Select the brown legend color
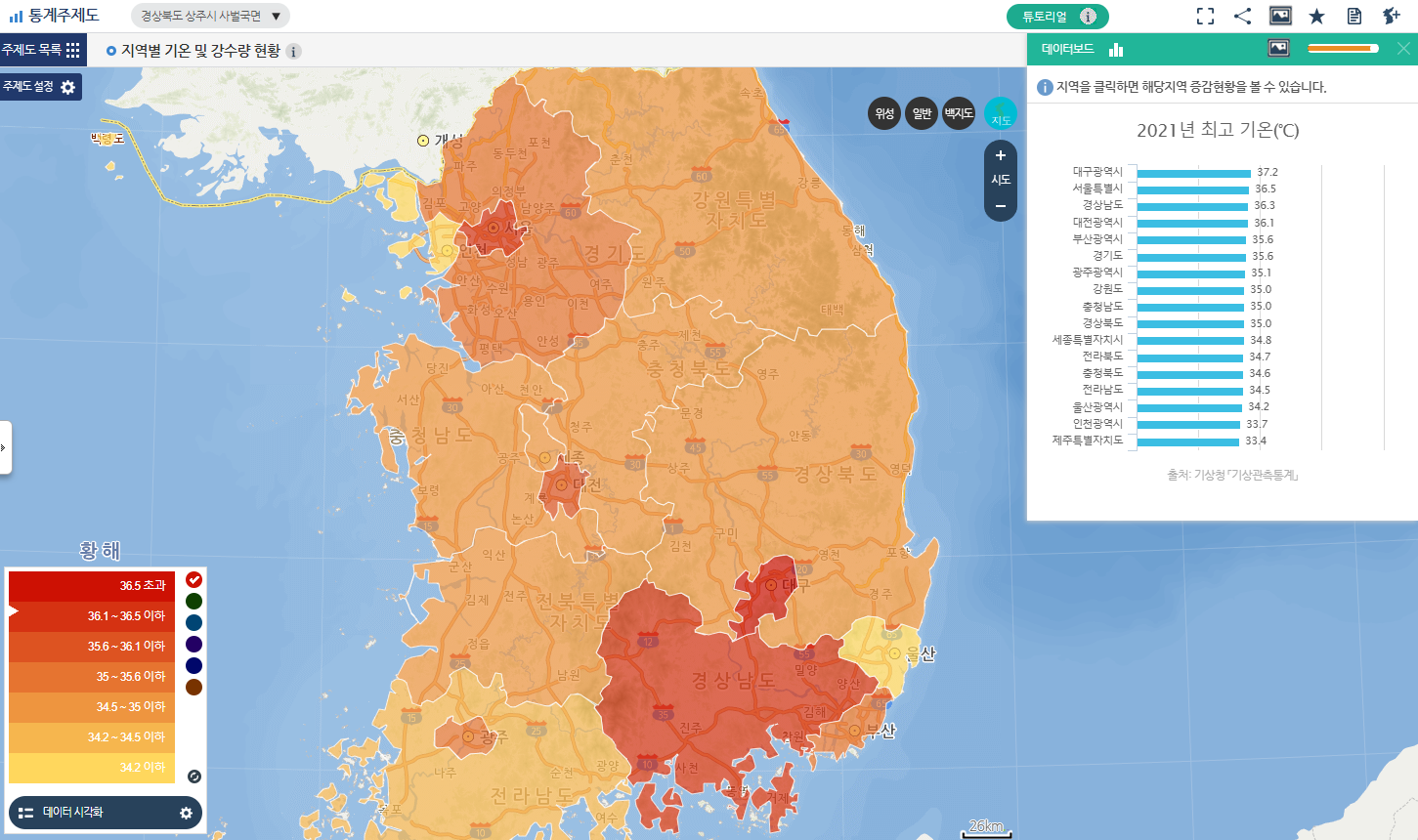The image size is (1418, 840). (193, 687)
